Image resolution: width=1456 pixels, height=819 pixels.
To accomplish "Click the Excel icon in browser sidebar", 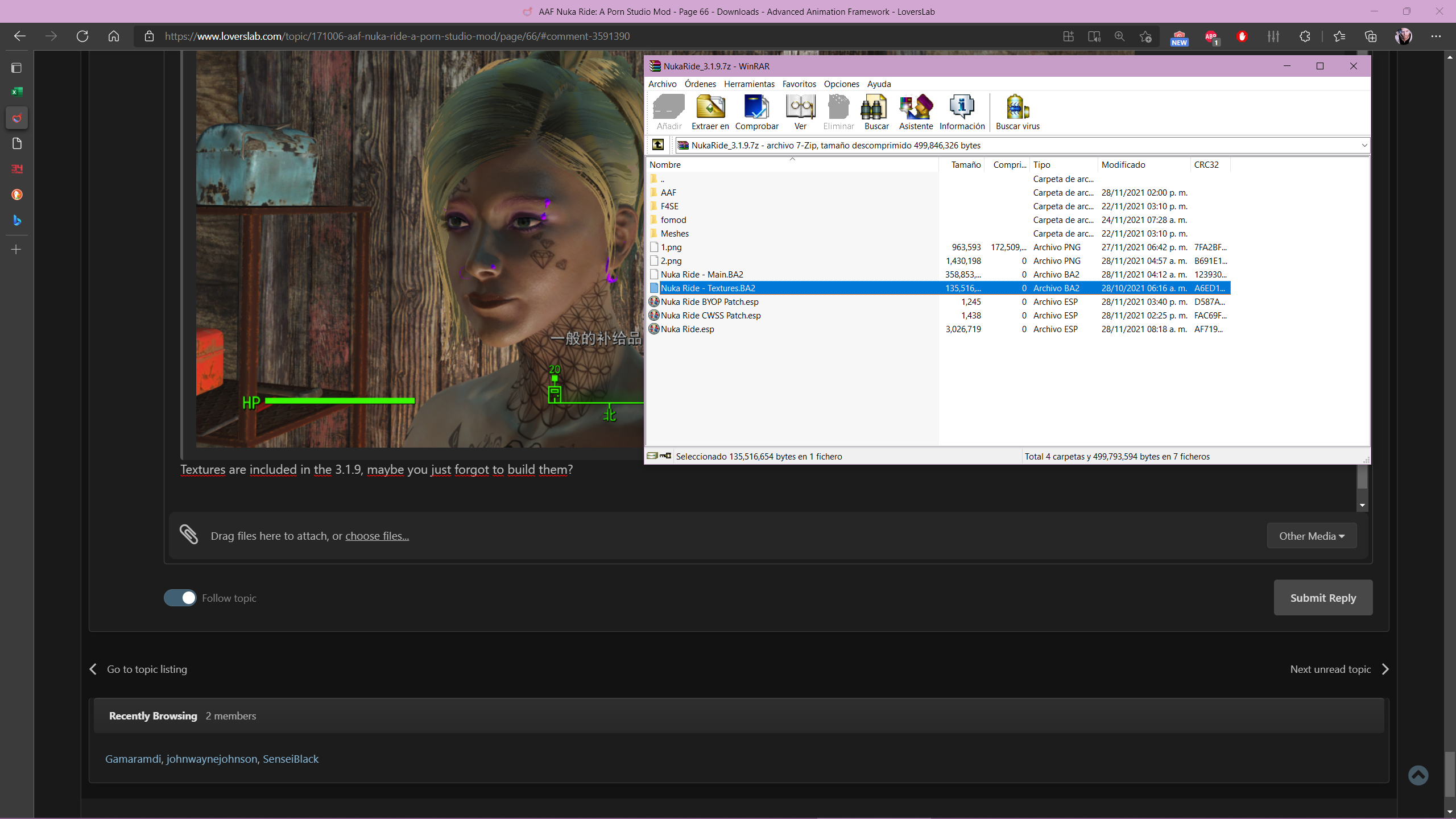I will coord(16,92).
